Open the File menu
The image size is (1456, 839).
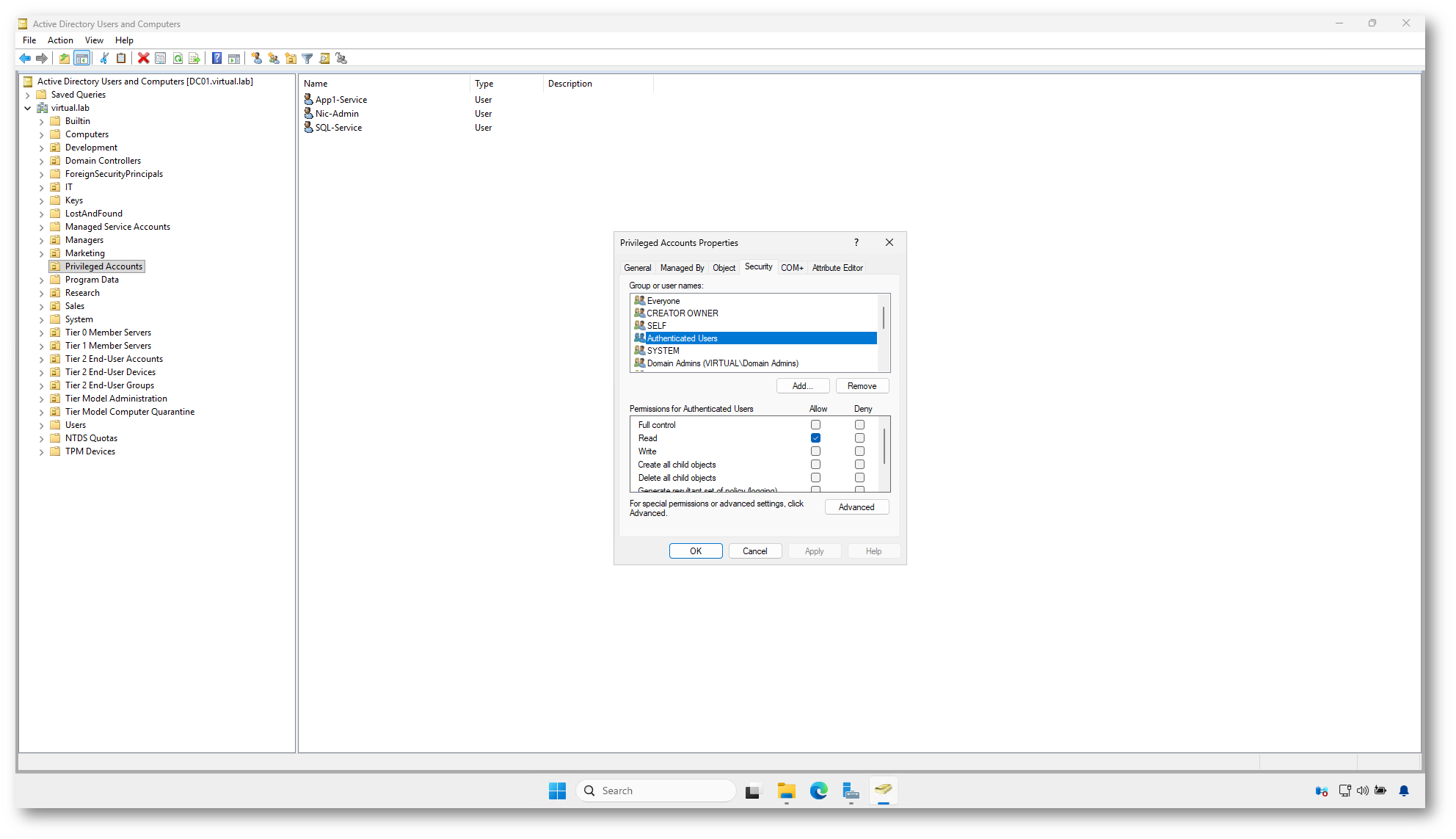coord(29,40)
